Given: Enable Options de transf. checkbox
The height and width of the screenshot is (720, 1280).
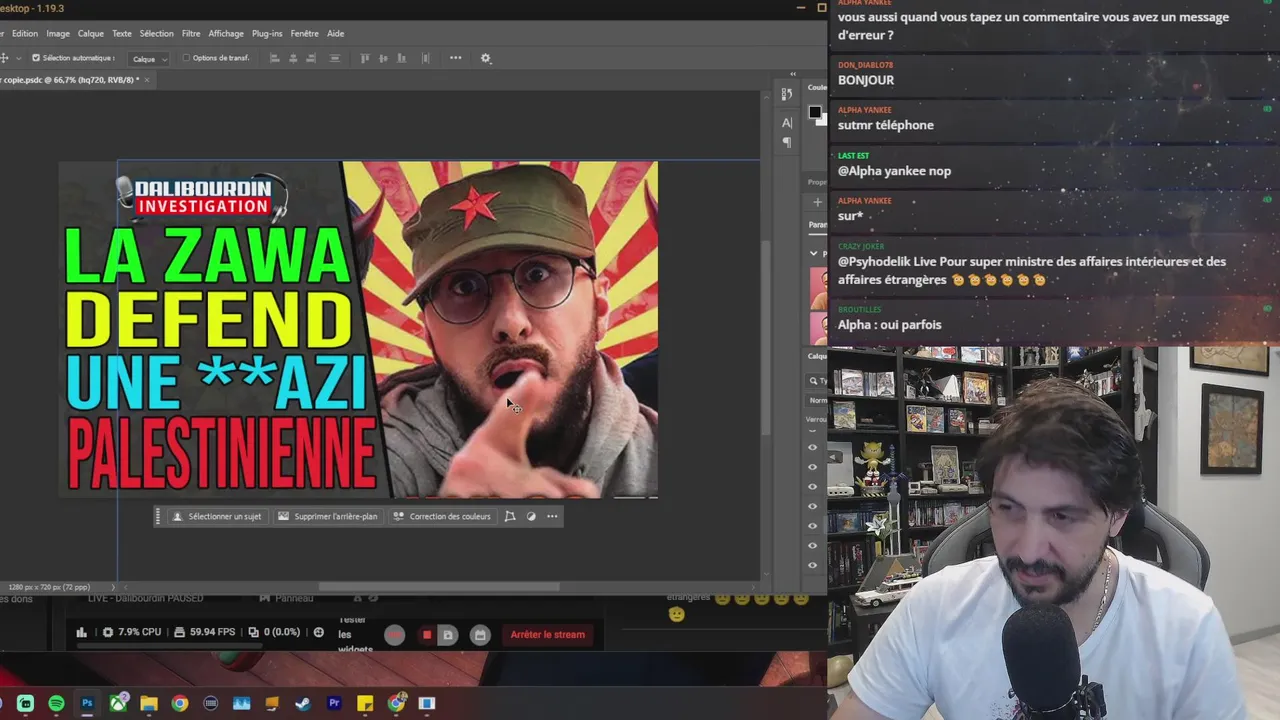Looking at the screenshot, I should (186, 58).
